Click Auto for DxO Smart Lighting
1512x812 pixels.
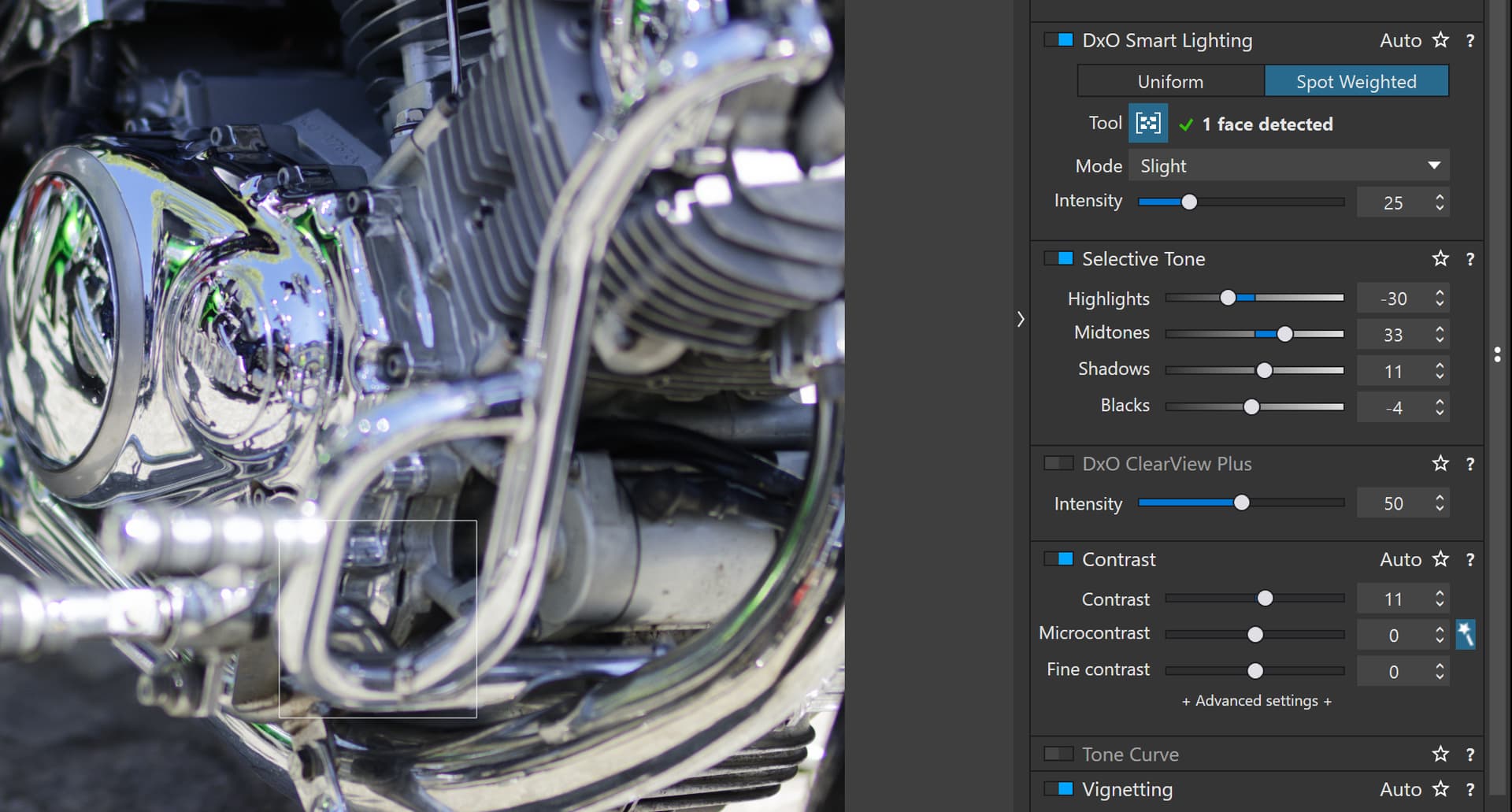1400,40
